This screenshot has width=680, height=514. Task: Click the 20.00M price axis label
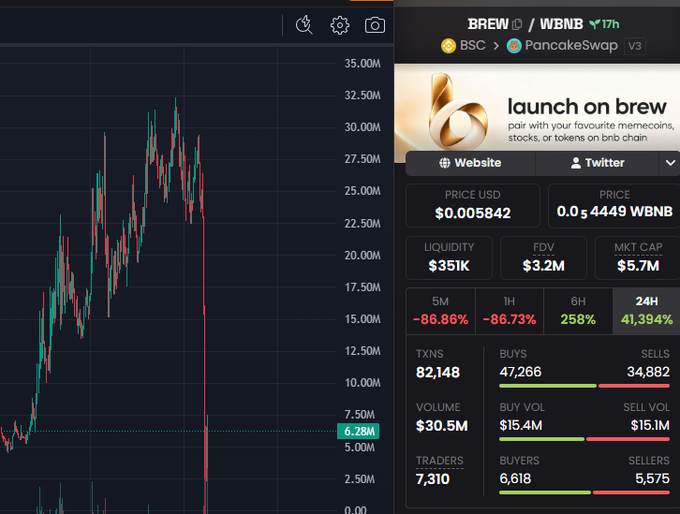(x=362, y=255)
